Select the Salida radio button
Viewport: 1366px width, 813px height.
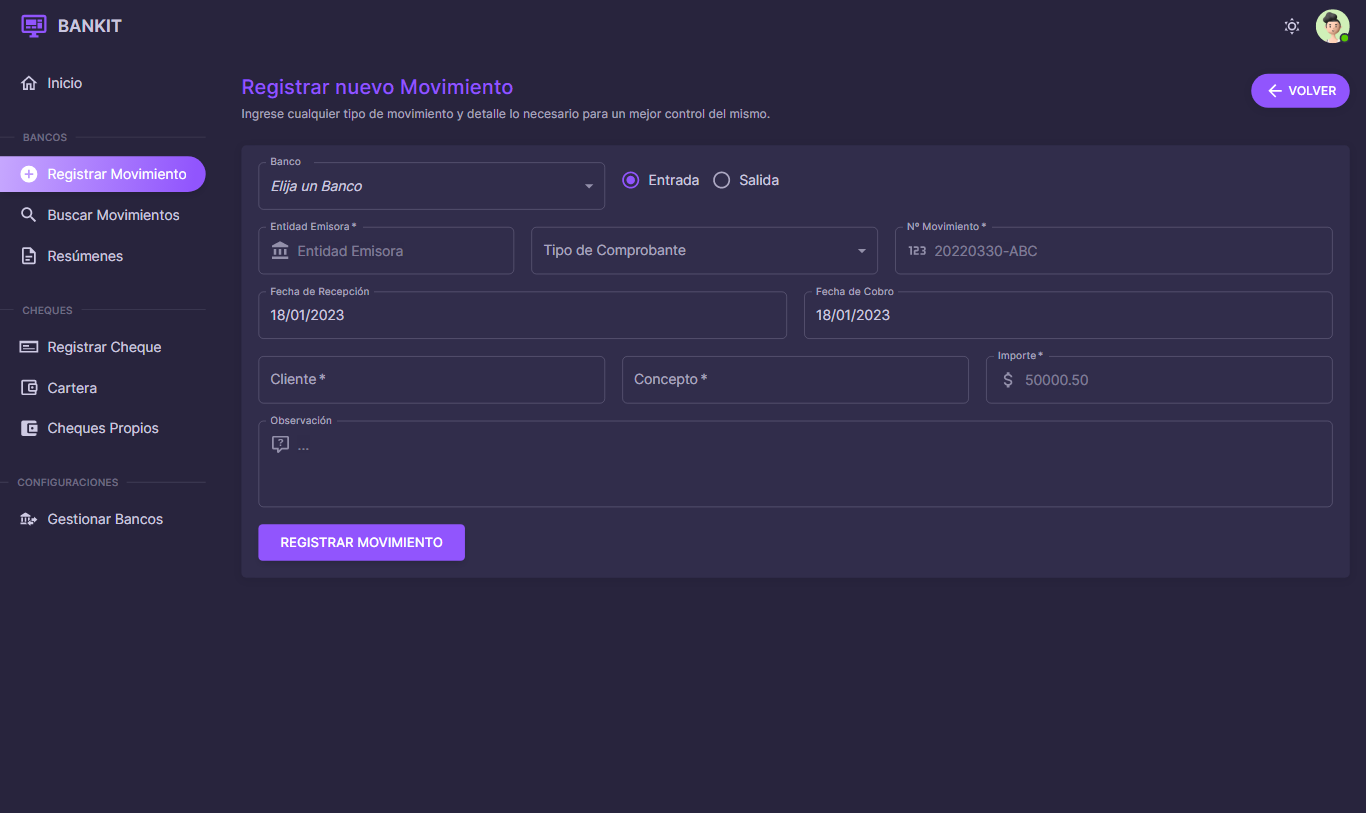click(721, 180)
